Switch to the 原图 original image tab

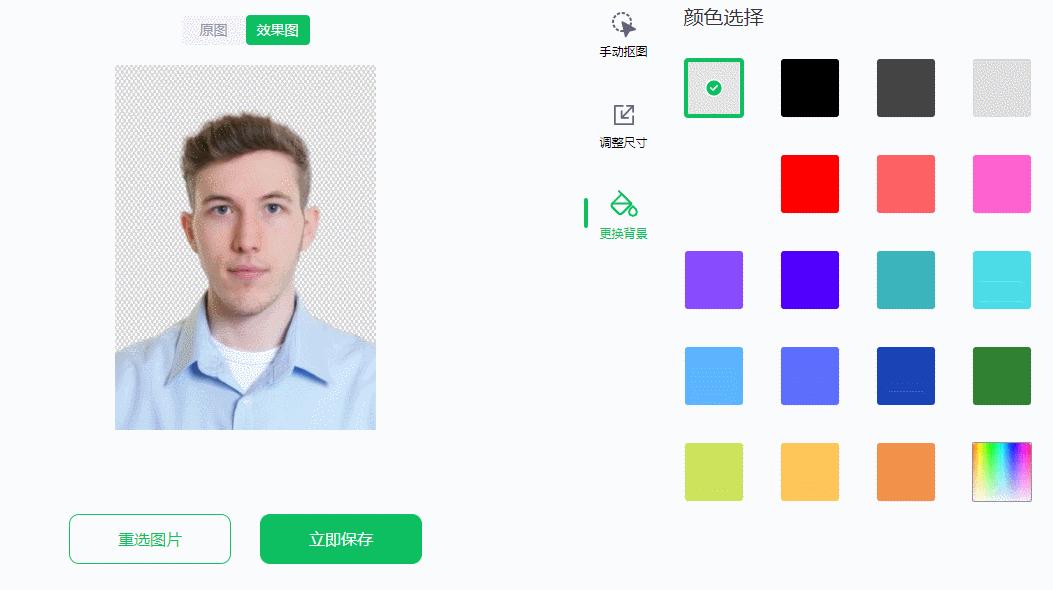click(x=211, y=30)
